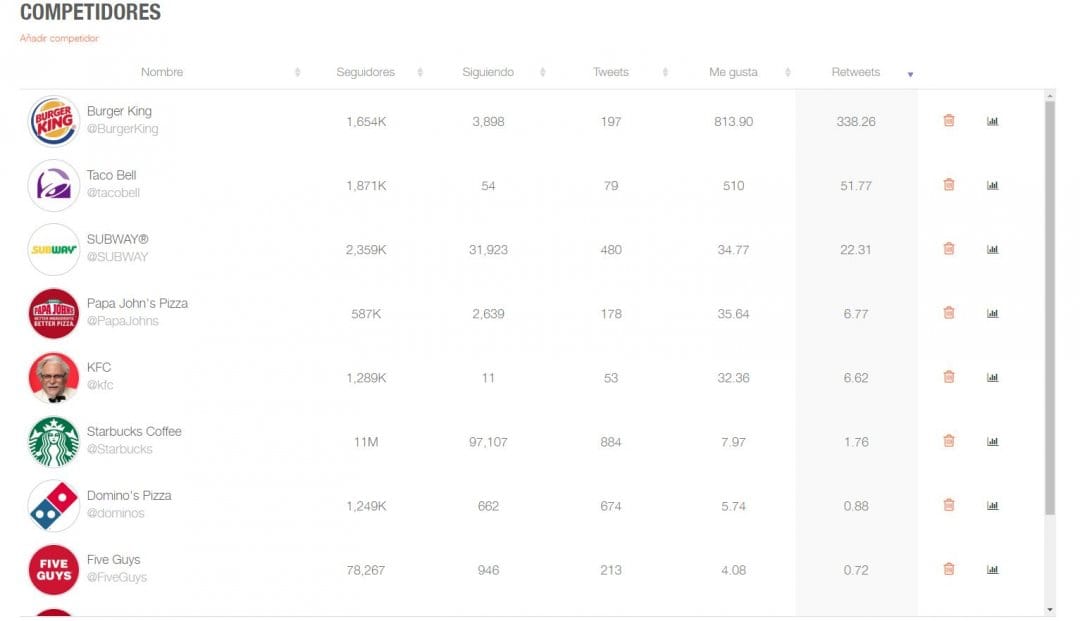Toggle sorting on the Seguidores column
The height and width of the screenshot is (621, 1080).
[x=421, y=72]
